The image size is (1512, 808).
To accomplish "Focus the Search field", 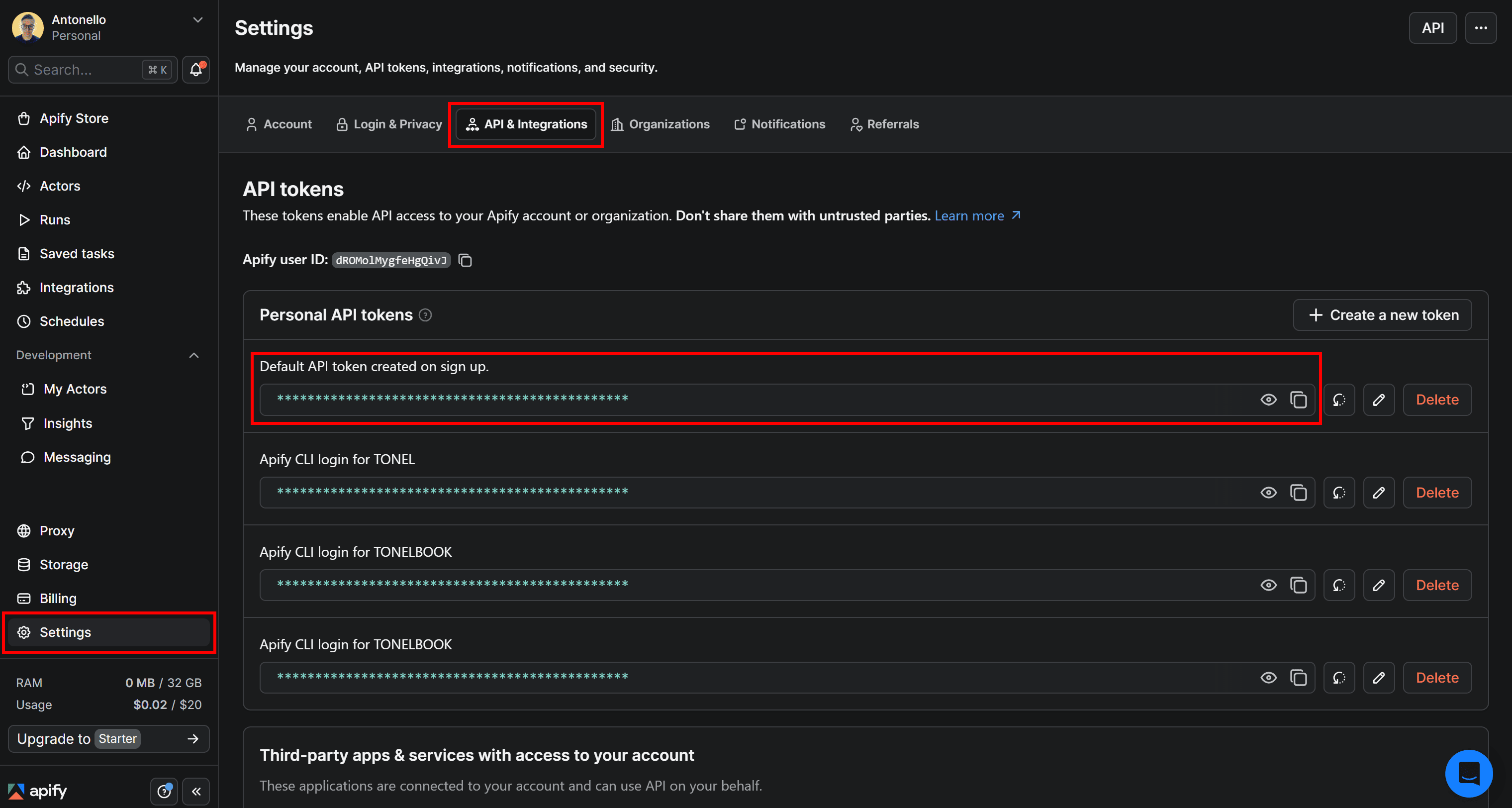I will point(93,70).
